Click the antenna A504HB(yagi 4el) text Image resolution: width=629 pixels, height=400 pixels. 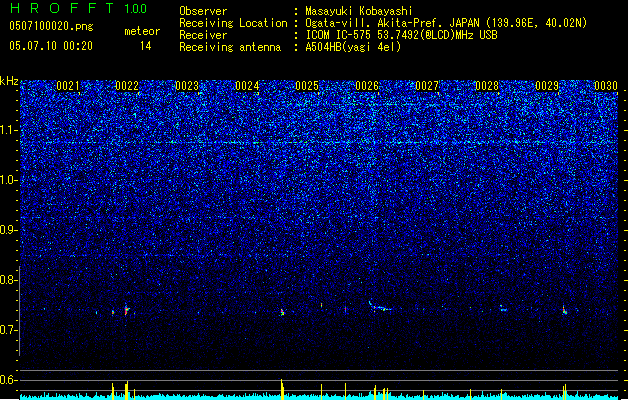click(353, 47)
